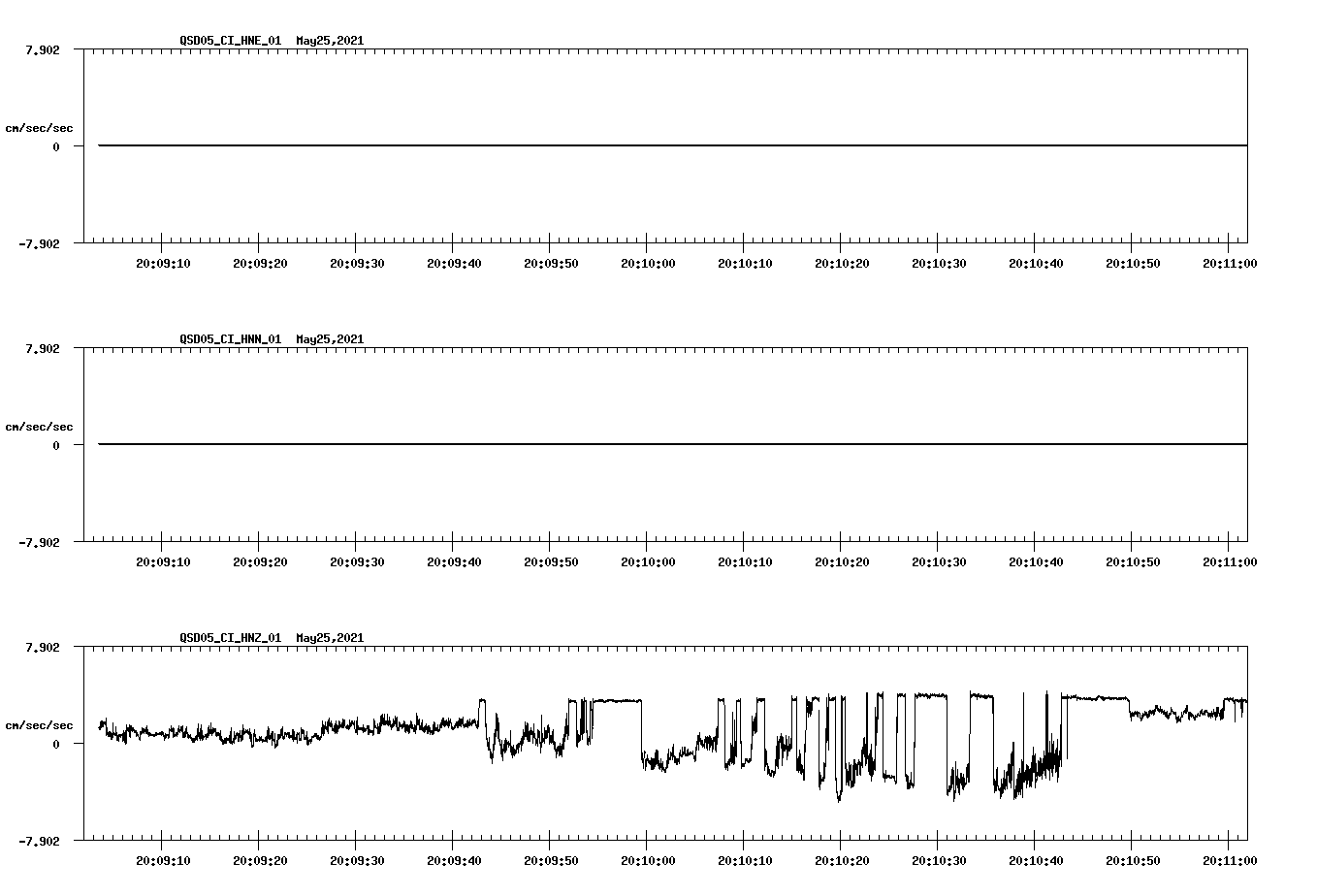Click the May25,2021 date beside HNZ channel

coord(329,638)
